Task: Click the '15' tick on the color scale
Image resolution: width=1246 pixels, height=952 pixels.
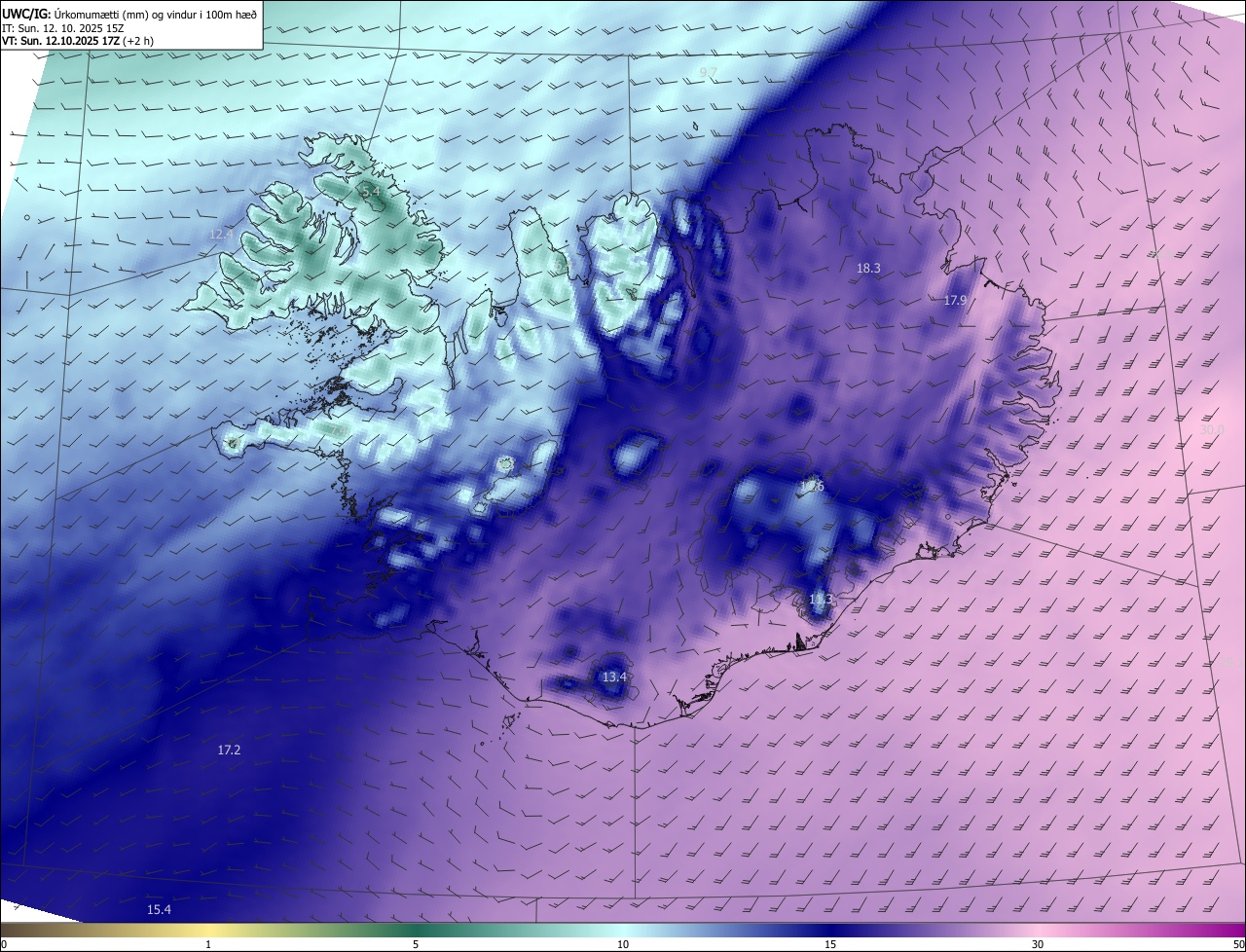Action: point(830,944)
